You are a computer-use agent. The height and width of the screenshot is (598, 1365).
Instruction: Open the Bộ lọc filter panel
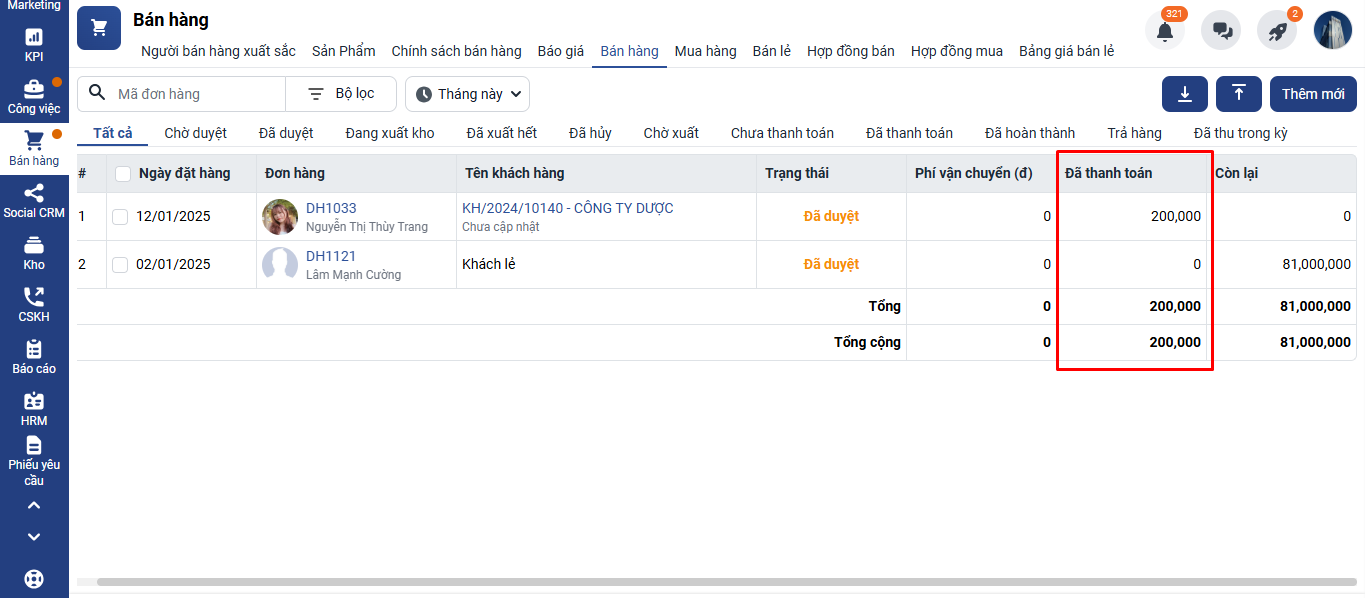[x=341, y=94]
